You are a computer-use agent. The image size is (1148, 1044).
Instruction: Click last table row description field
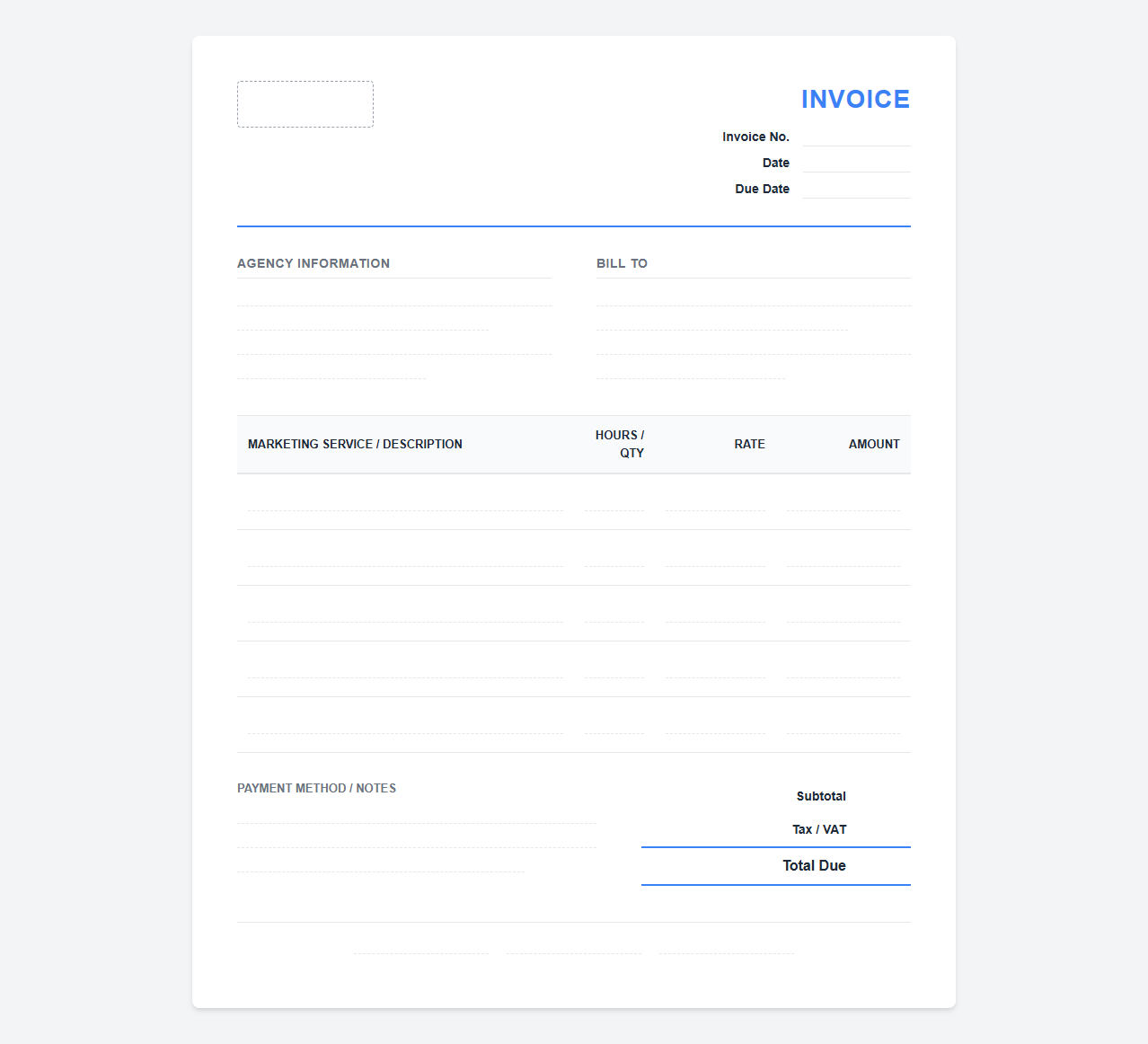click(405, 724)
